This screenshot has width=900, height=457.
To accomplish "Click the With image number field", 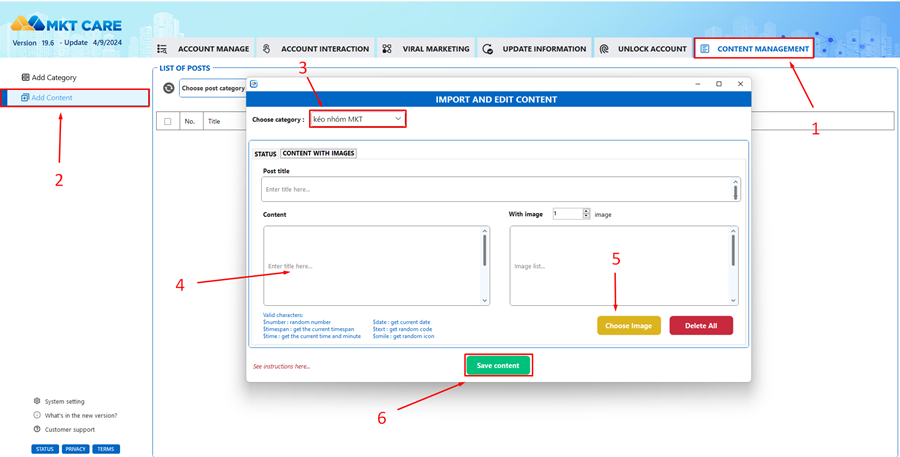I will coord(568,214).
